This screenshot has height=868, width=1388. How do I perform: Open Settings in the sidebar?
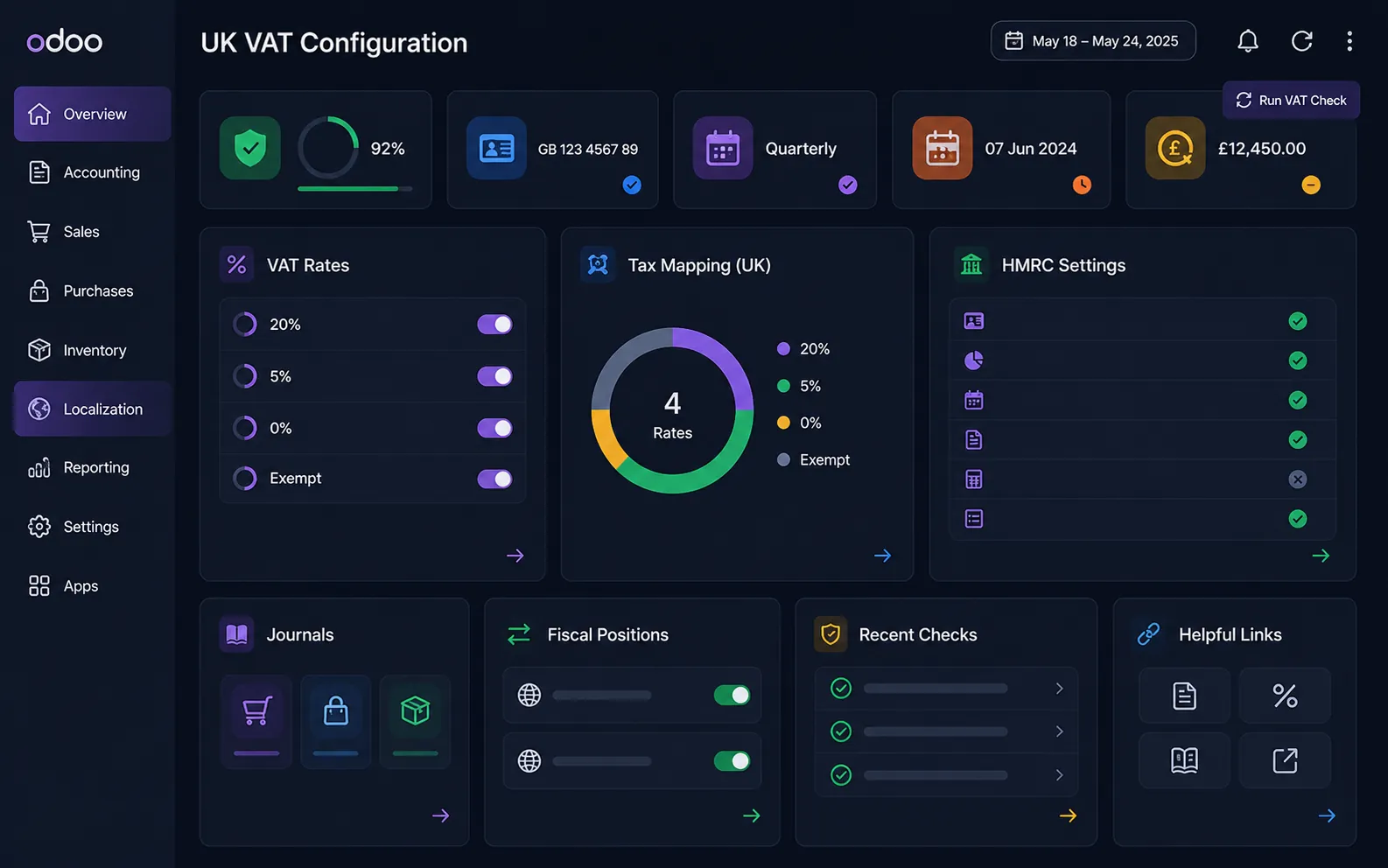click(x=93, y=527)
